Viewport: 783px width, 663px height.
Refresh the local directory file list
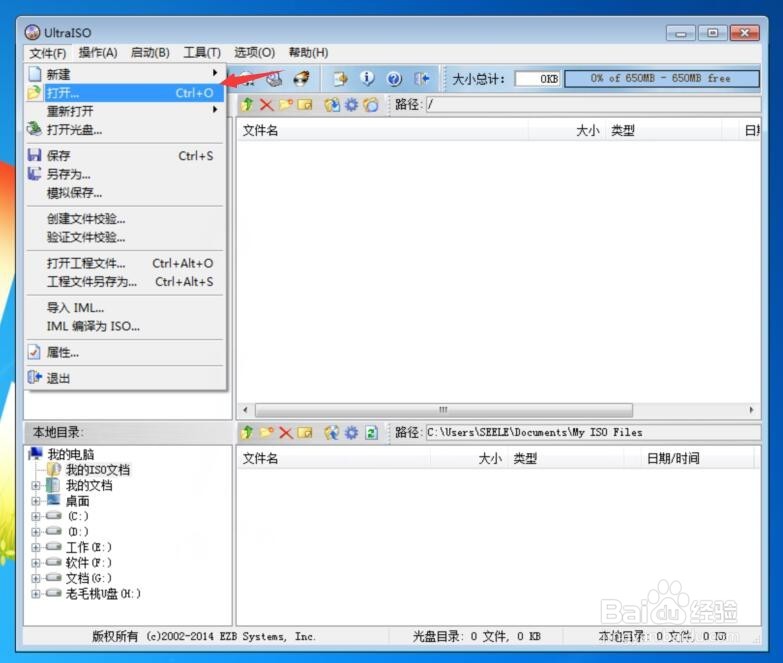(371, 432)
